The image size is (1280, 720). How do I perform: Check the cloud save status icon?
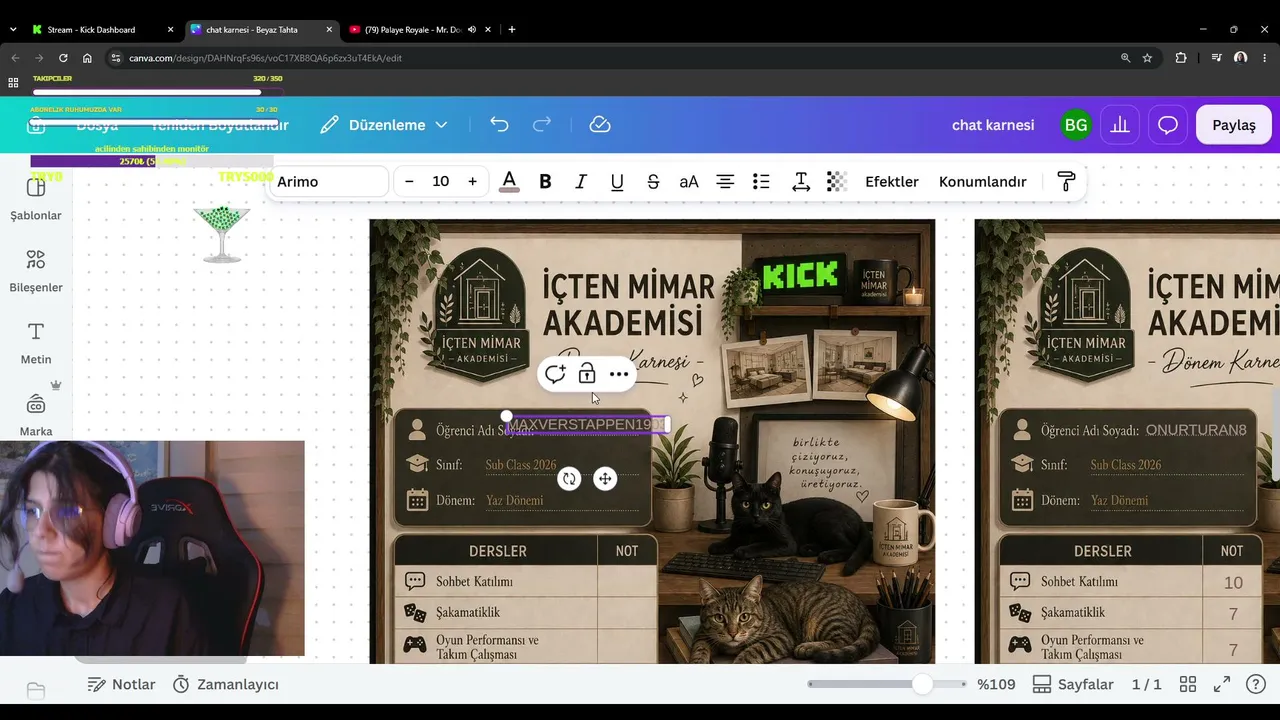600,125
